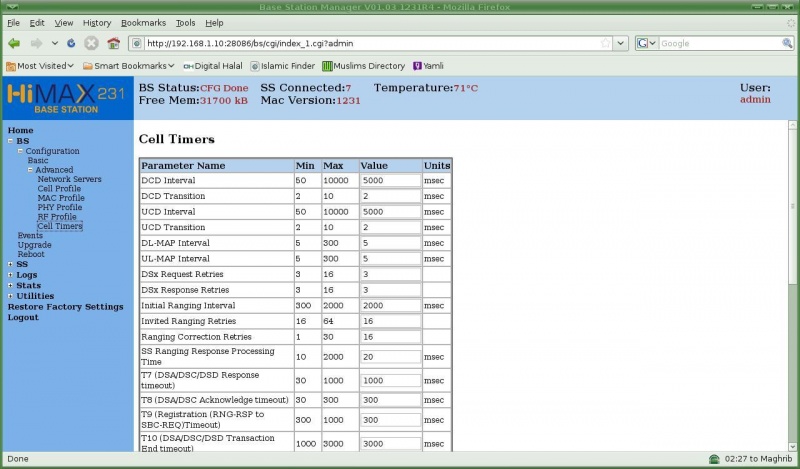Click Restore Factory Settings link
Screen dimensions: 800x469
(x=65, y=307)
